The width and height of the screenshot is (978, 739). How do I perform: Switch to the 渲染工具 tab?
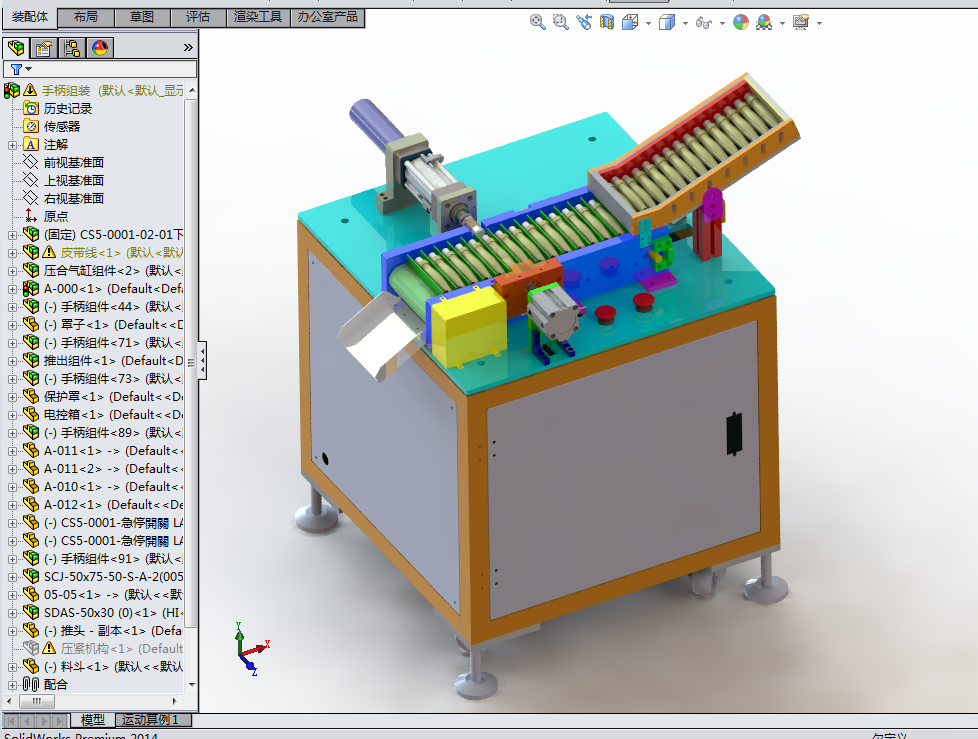[258, 17]
